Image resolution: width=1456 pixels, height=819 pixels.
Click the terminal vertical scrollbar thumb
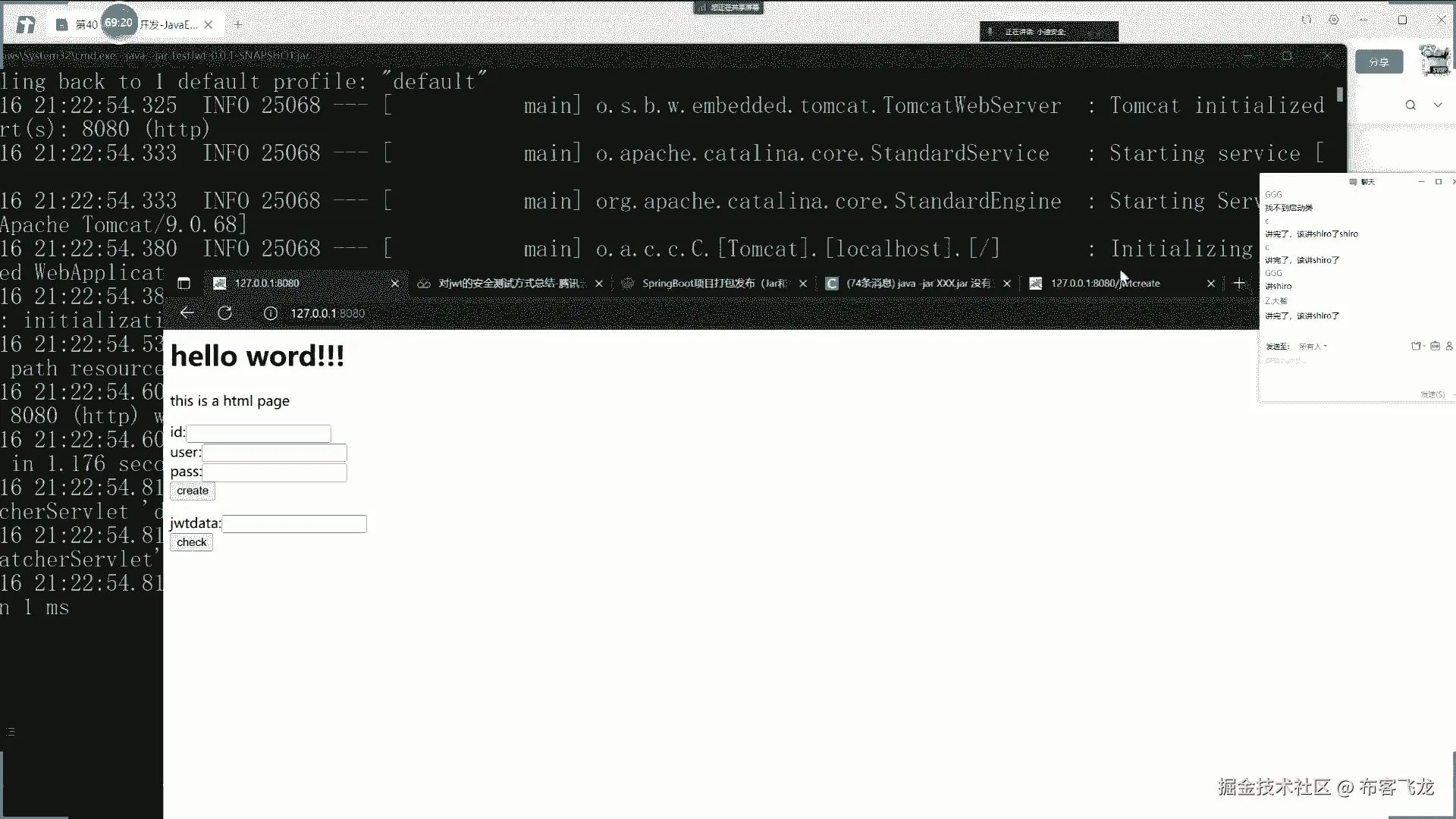point(1340,95)
